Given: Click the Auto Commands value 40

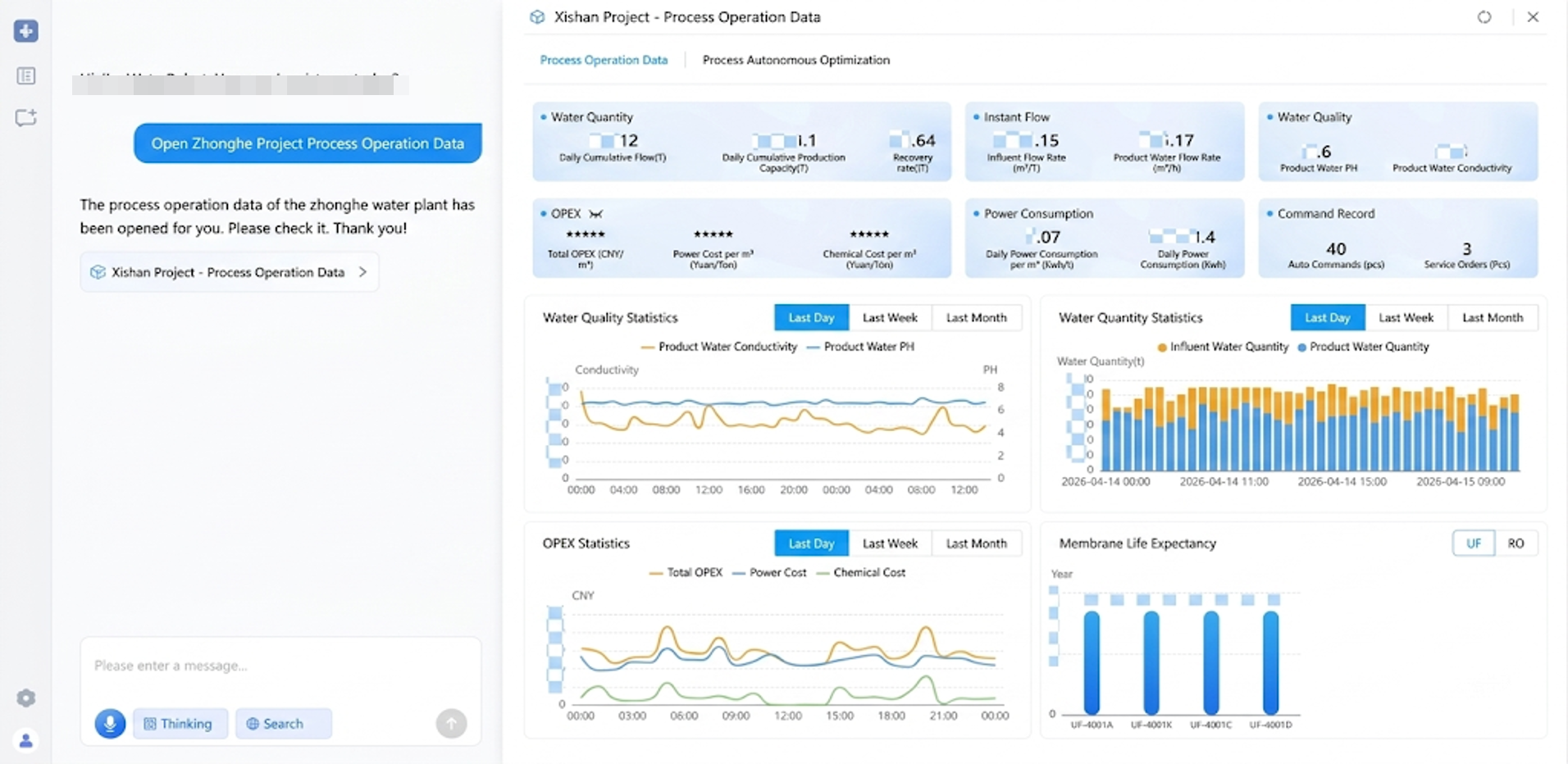Looking at the screenshot, I should click(x=1336, y=248).
